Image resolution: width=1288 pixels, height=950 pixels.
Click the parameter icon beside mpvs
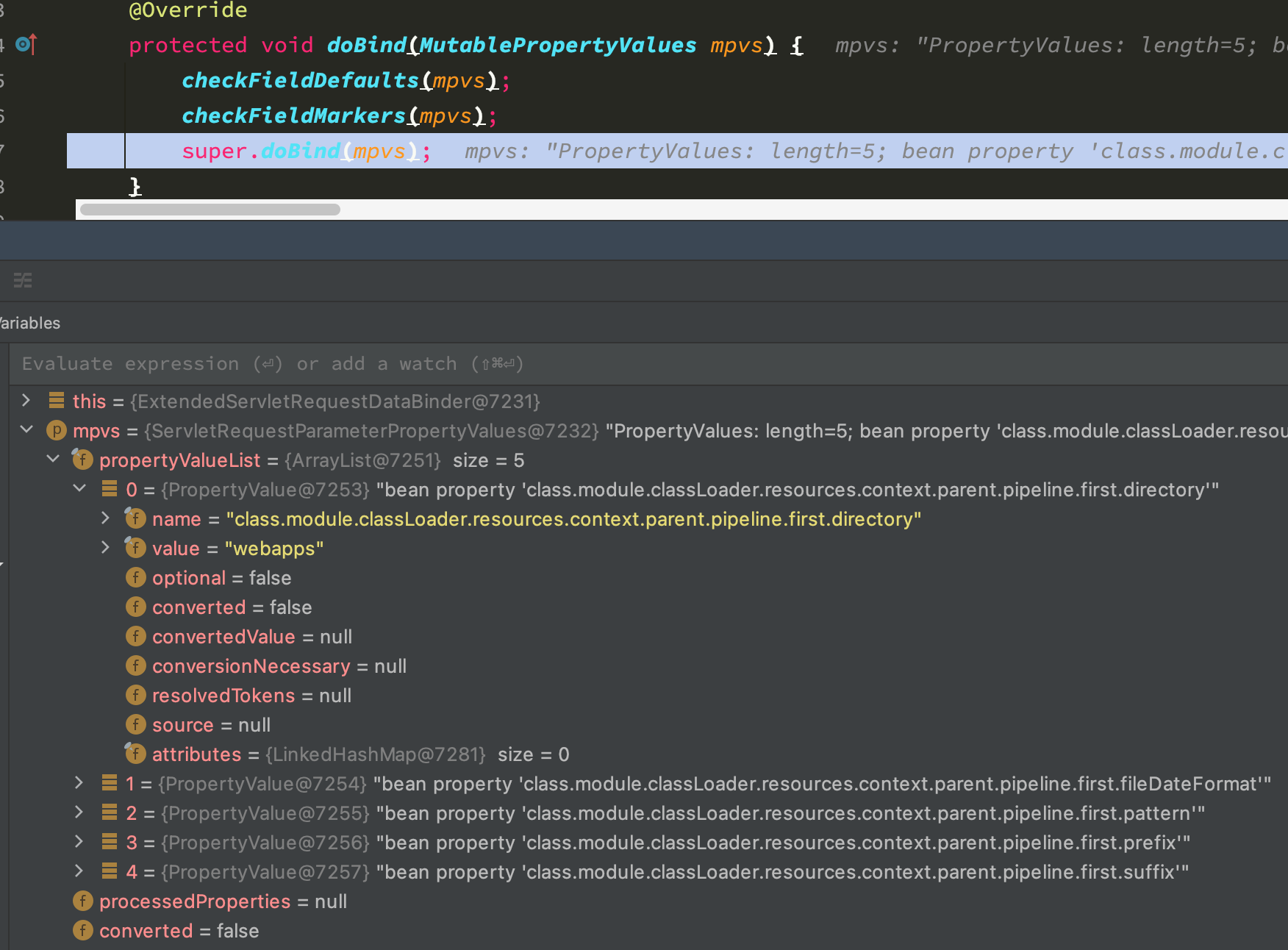[x=57, y=430]
